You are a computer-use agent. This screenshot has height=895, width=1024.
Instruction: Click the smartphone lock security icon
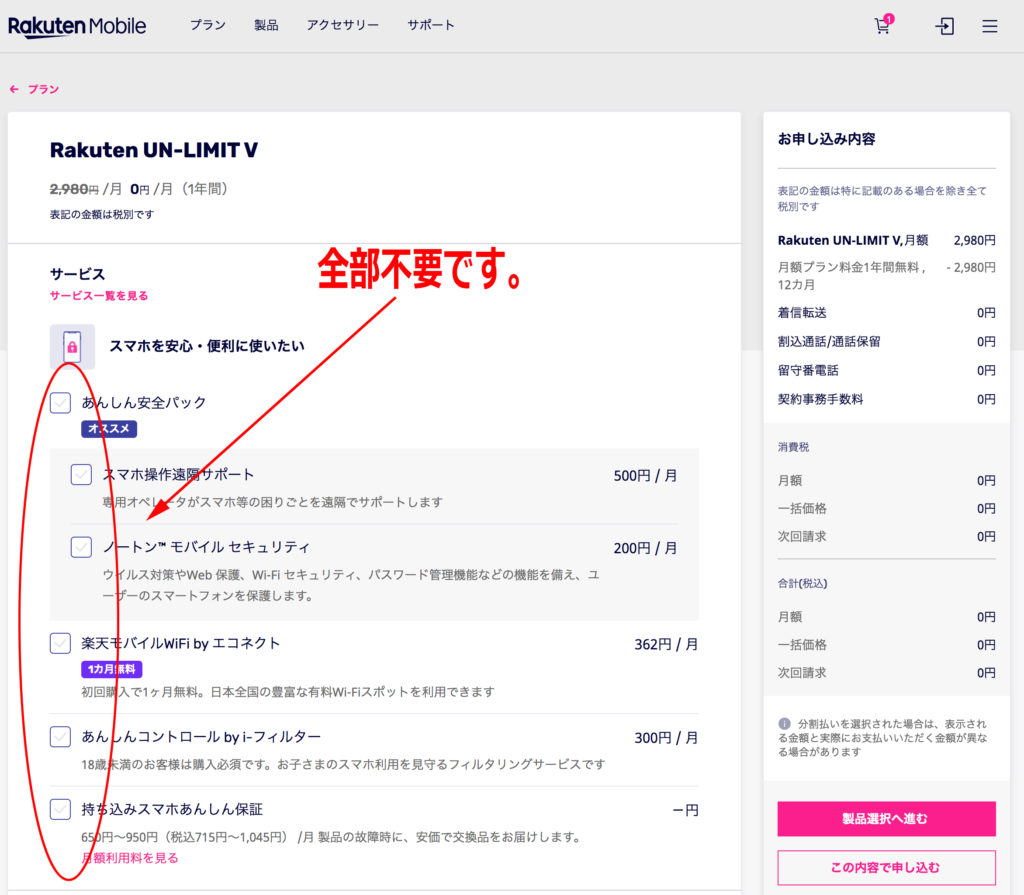72,347
